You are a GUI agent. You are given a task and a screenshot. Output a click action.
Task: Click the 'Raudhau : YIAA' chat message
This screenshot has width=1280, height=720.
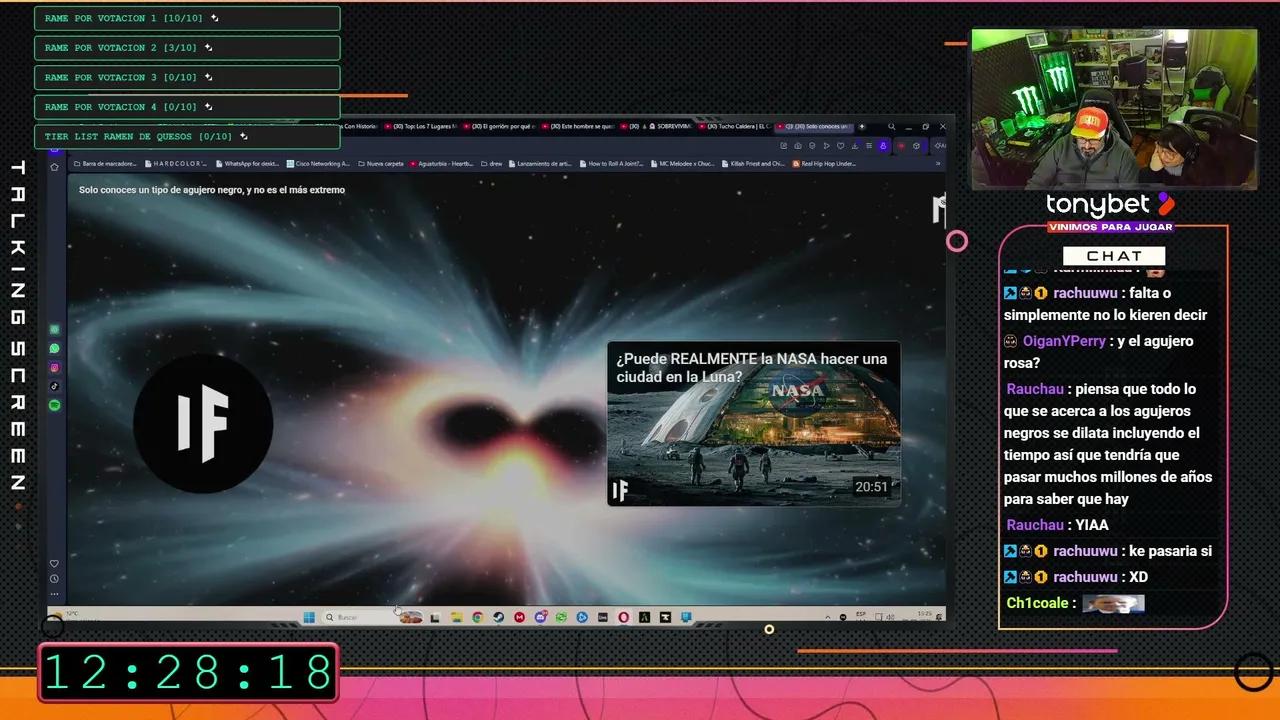tap(1057, 525)
